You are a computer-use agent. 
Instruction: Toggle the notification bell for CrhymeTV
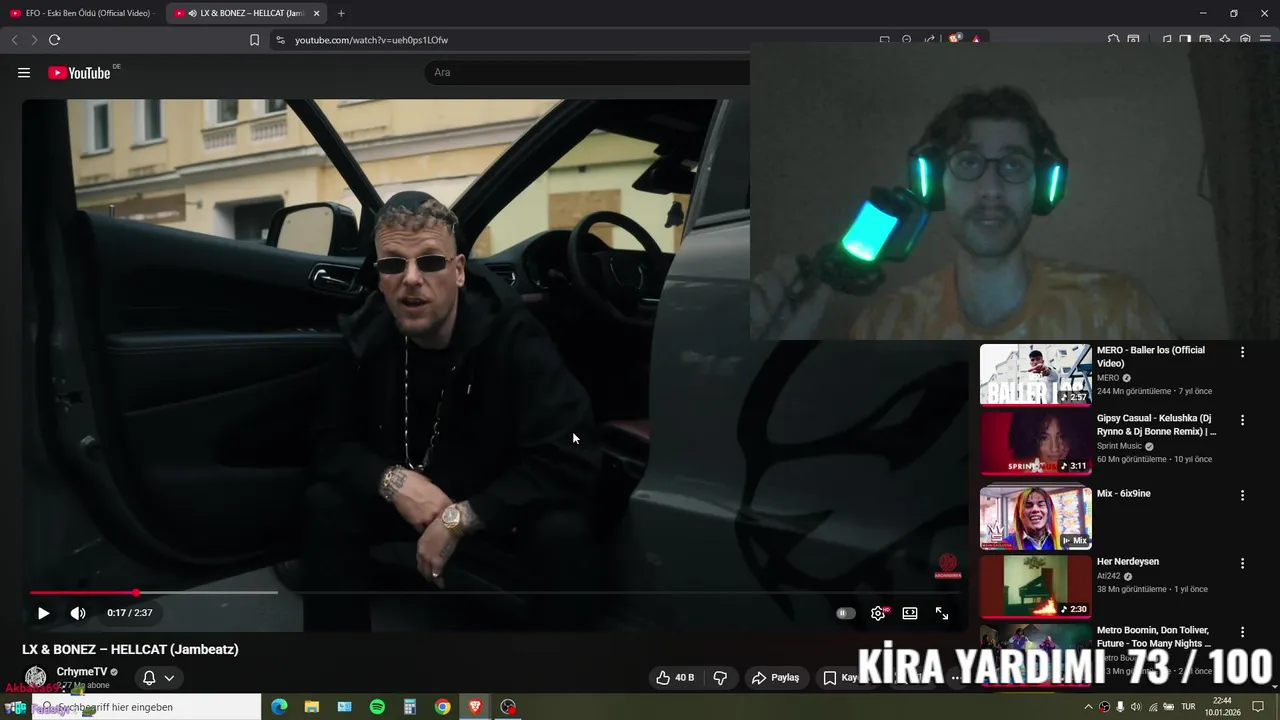(149, 678)
